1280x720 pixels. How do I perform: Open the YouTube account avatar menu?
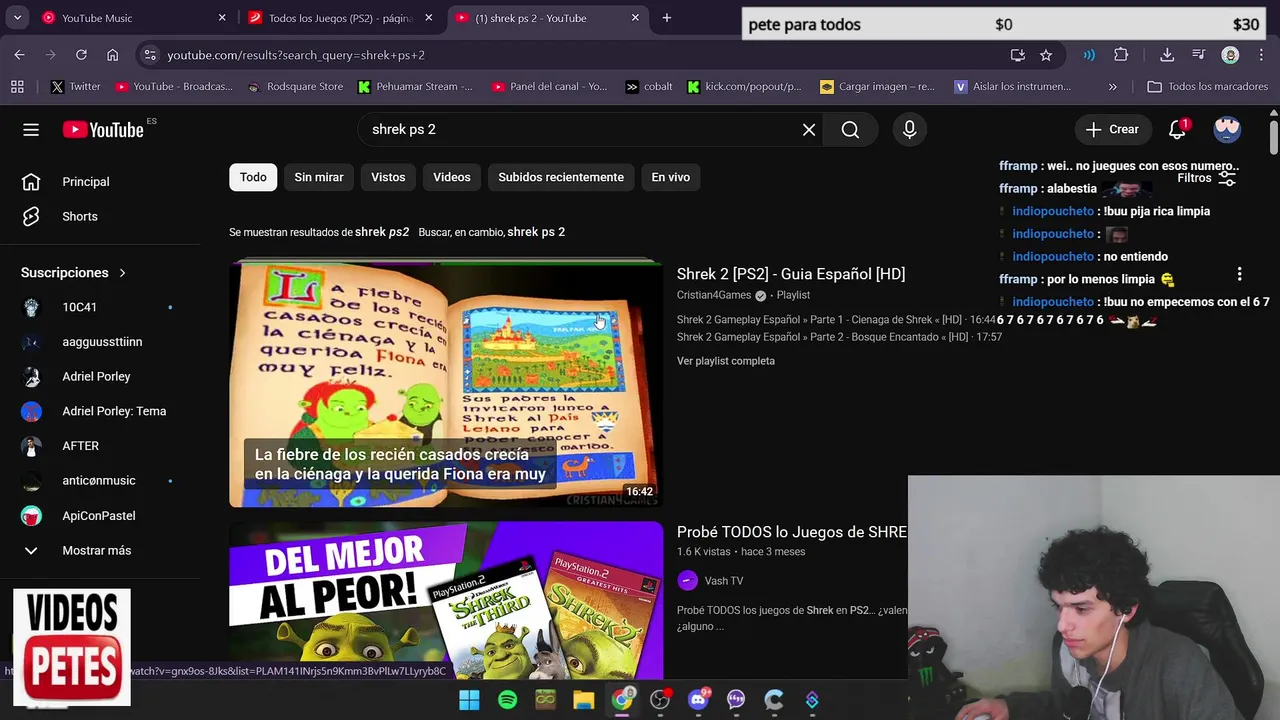1227,129
